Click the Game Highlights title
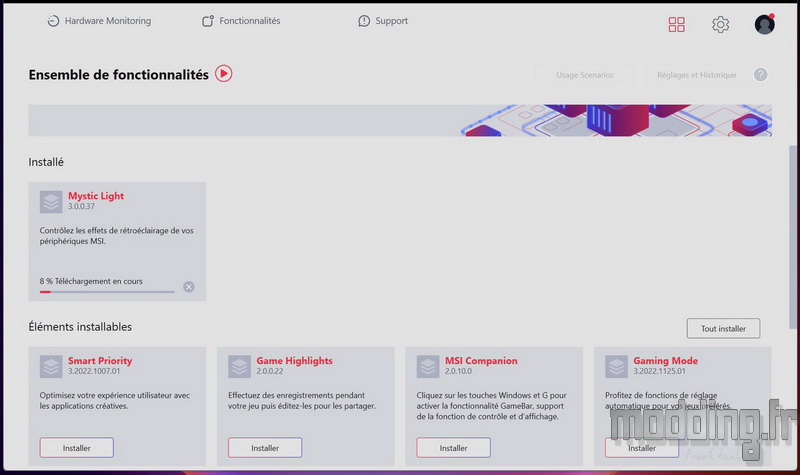The height and width of the screenshot is (475, 800). point(294,361)
